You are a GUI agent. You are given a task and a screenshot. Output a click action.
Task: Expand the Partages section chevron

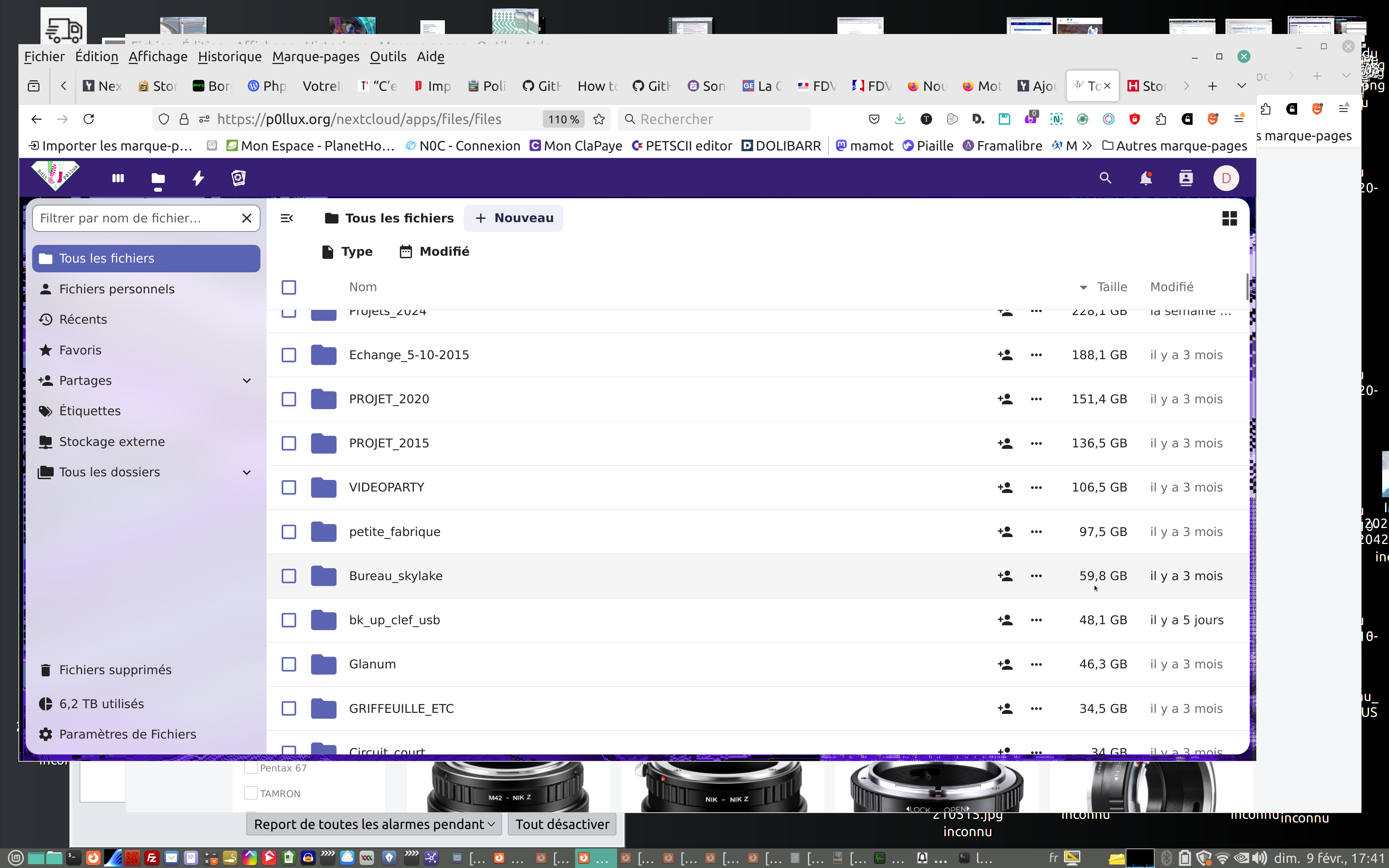click(247, 380)
